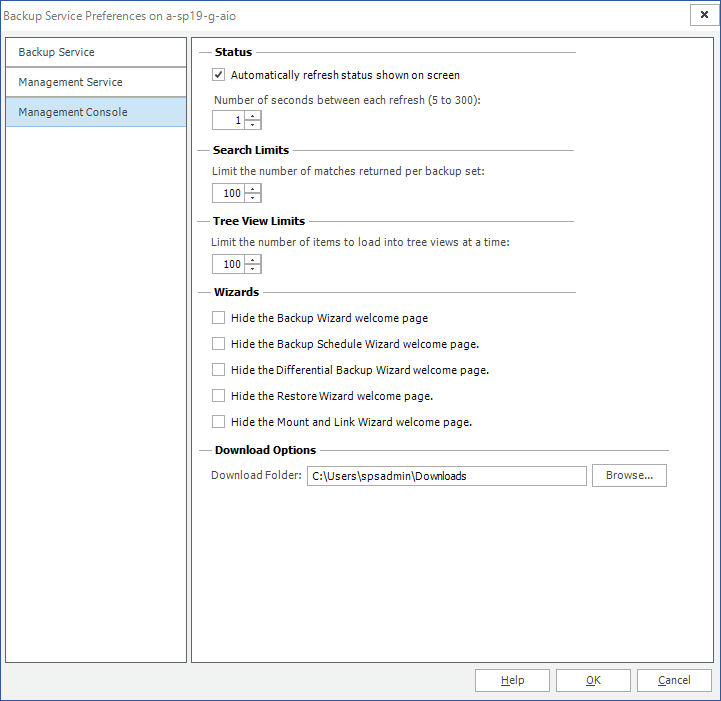Toggle Hide the Restore Wizard welcome page

pyautogui.click(x=219, y=396)
